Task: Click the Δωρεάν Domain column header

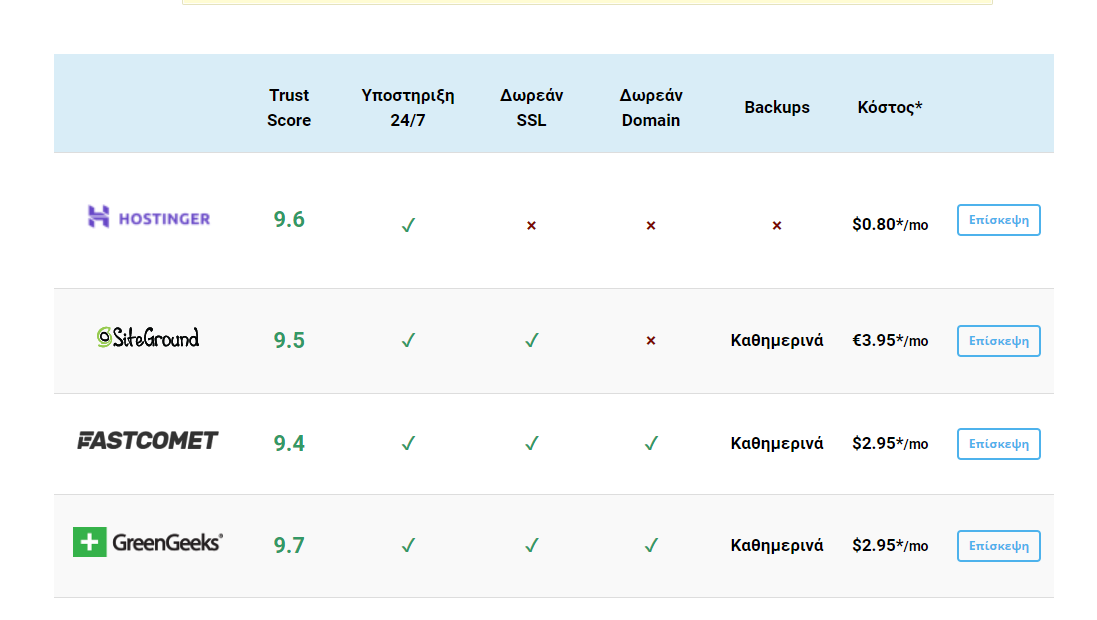Action: coord(651,108)
